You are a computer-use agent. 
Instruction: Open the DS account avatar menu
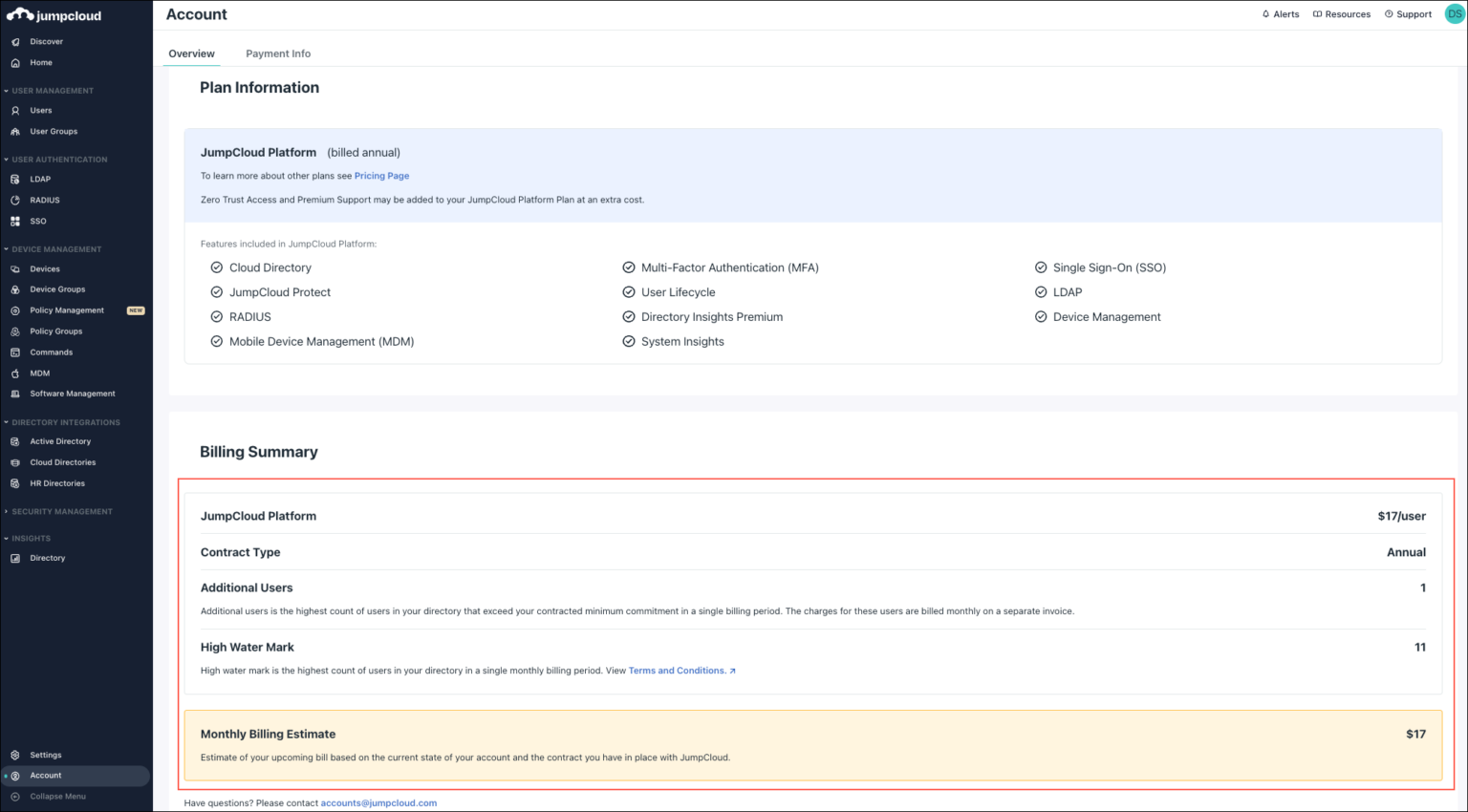tap(1454, 13)
